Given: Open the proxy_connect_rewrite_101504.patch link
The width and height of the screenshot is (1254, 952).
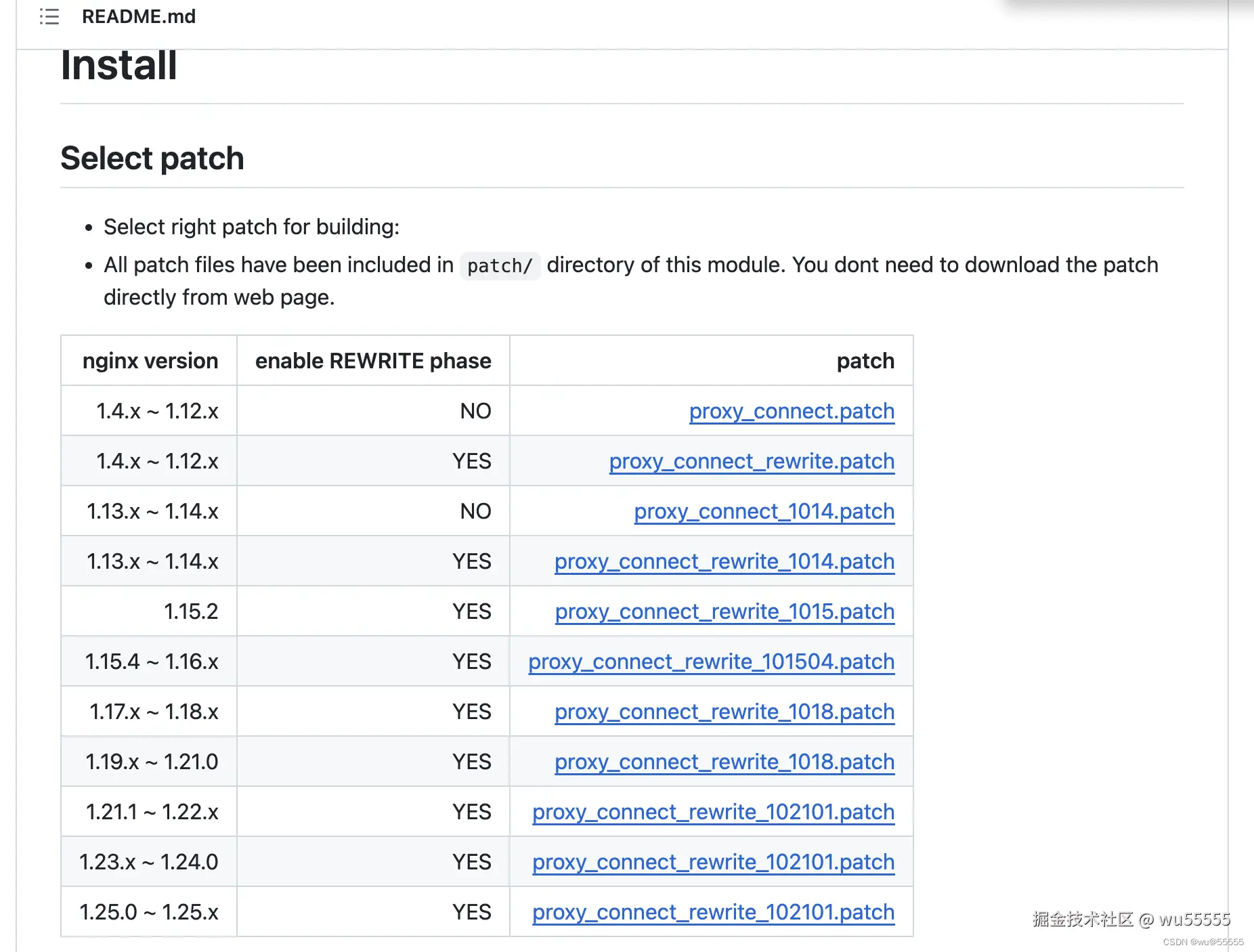Looking at the screenshot, I should (x=711, y=662).
